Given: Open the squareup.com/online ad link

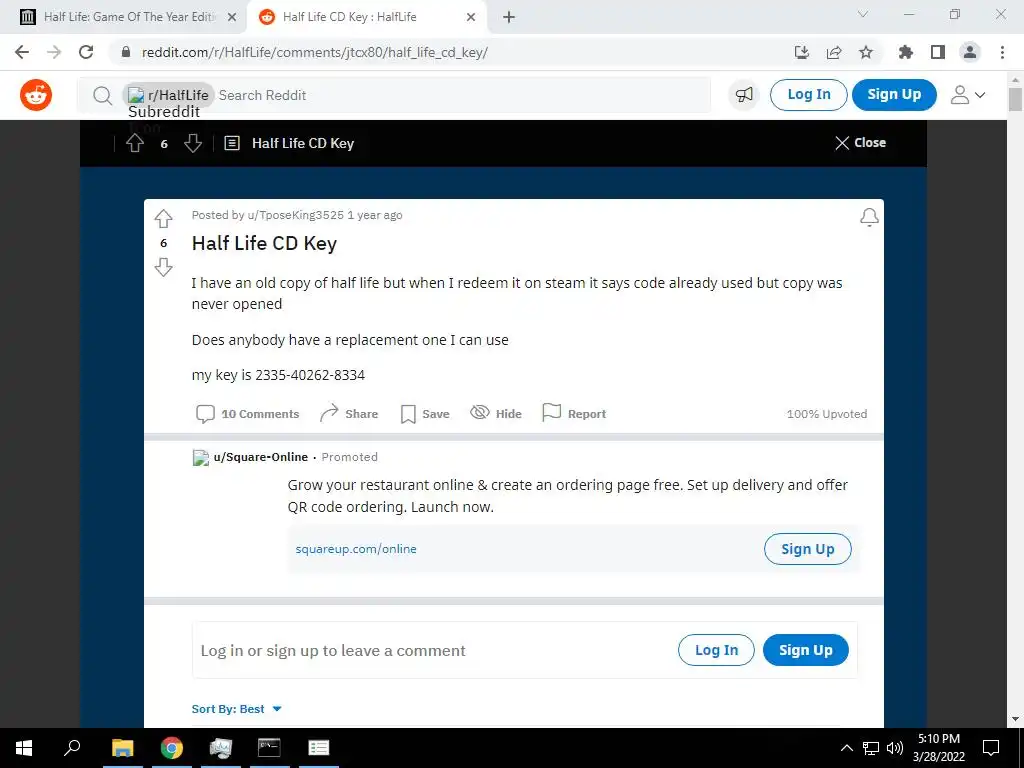Looking at the screenshot, I should [356, 549].
